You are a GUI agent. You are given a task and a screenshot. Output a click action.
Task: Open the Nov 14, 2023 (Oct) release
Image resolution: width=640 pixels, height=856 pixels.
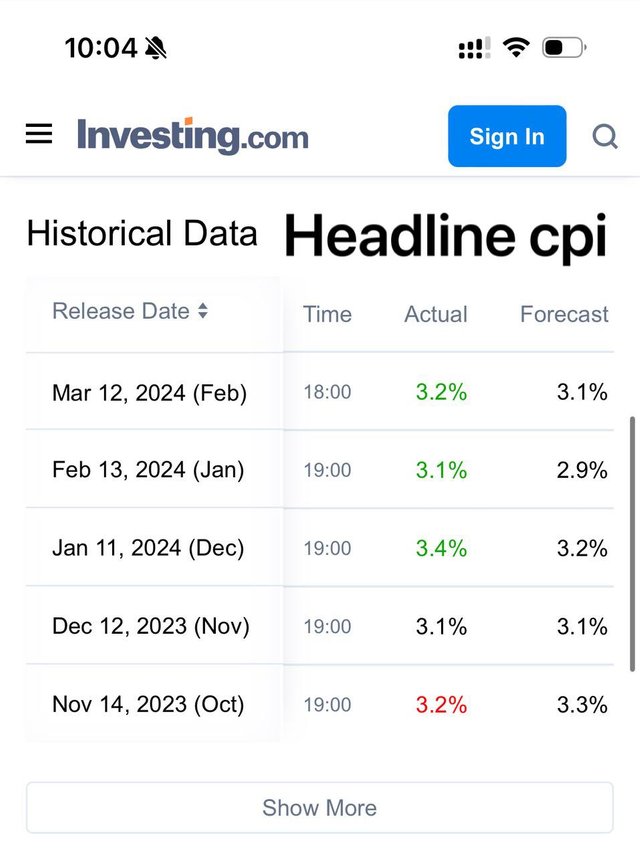pyautogui.click(x=148, y=704)
